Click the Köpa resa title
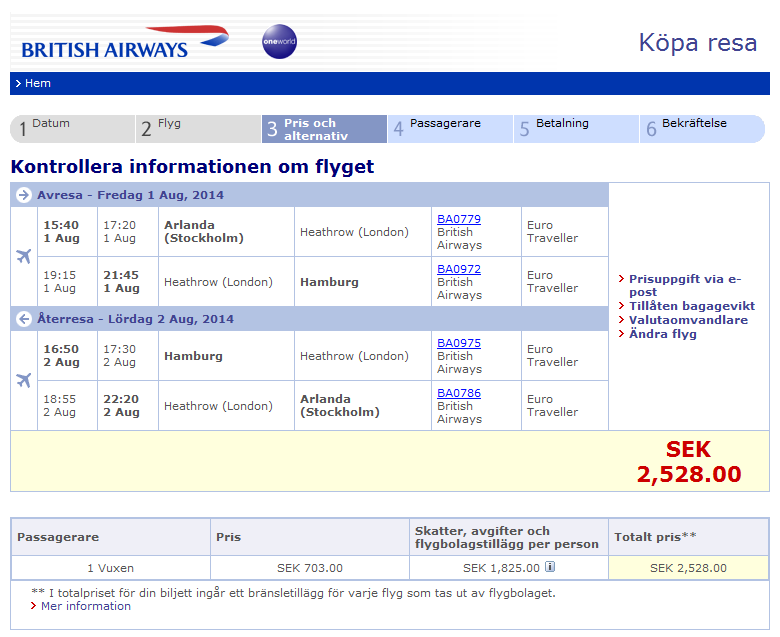This screenshot has height=637, width=780. coord(697,43)
